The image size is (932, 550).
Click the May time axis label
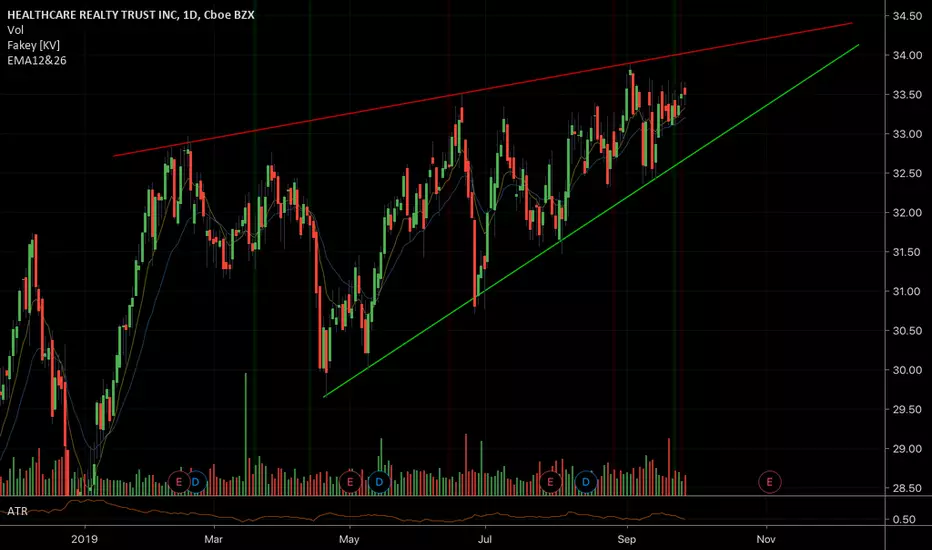click(349, 539)
